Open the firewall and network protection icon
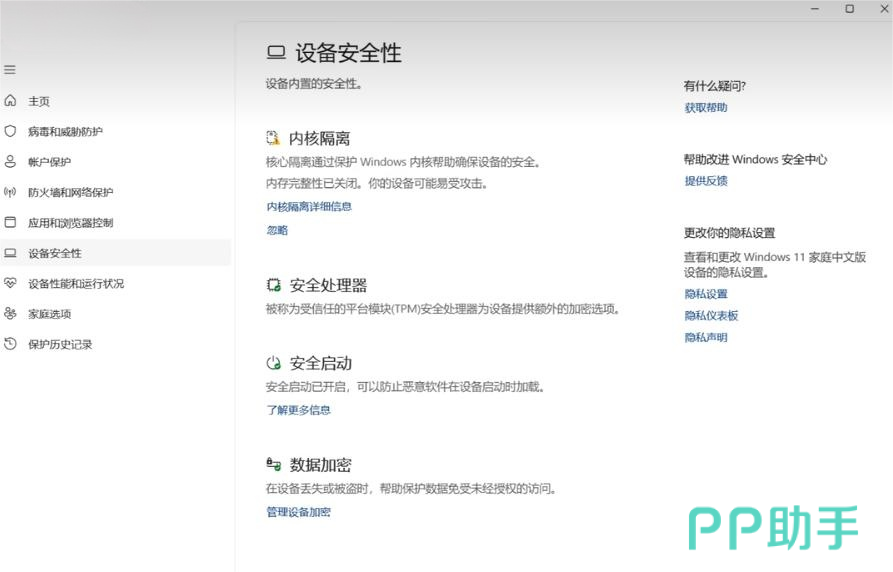Viewport: 893px width, 572px height. tap(10, 192)
